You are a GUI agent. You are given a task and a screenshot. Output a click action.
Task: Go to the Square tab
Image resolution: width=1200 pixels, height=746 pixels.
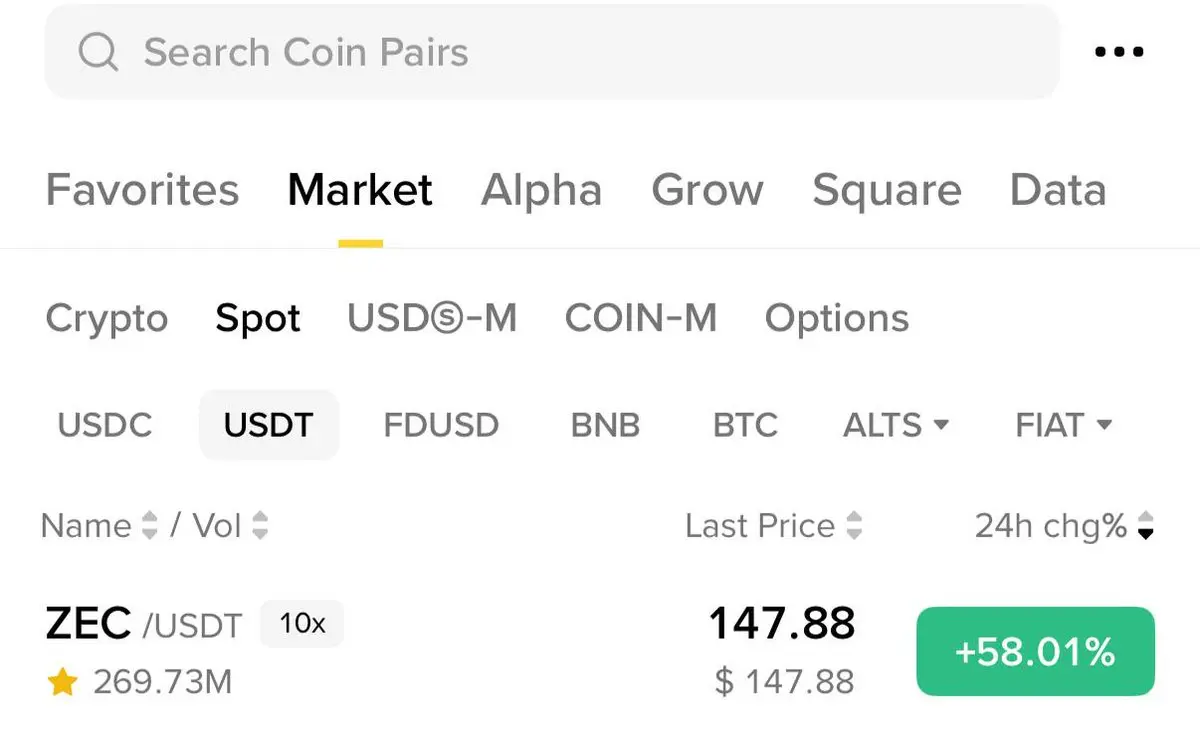click(886, 190)
